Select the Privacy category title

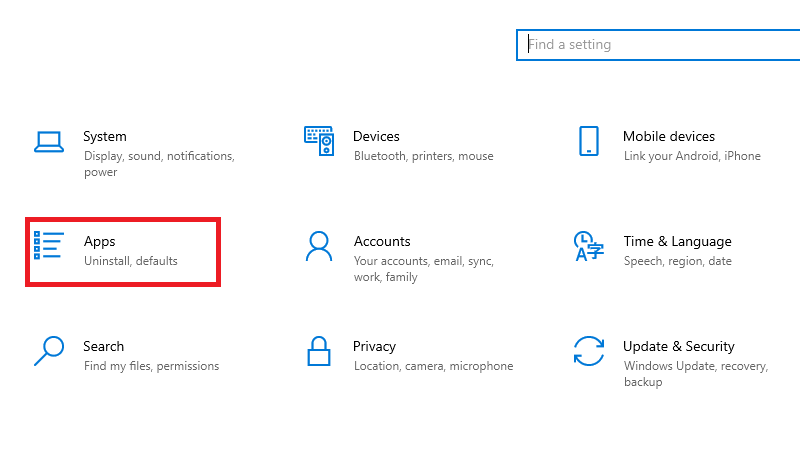(x=375, y=346)
